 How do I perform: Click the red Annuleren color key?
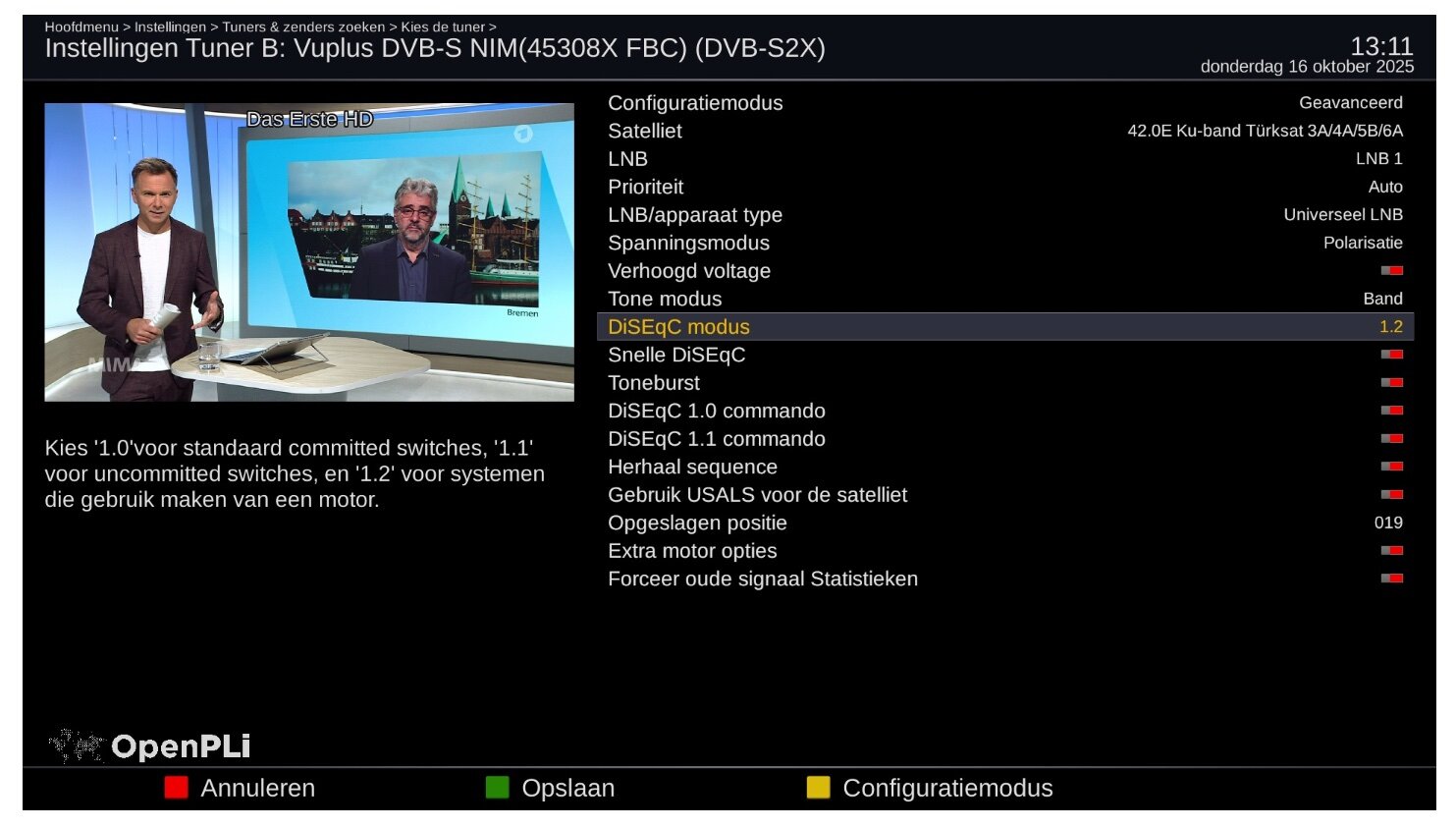[x=176, y=788]
